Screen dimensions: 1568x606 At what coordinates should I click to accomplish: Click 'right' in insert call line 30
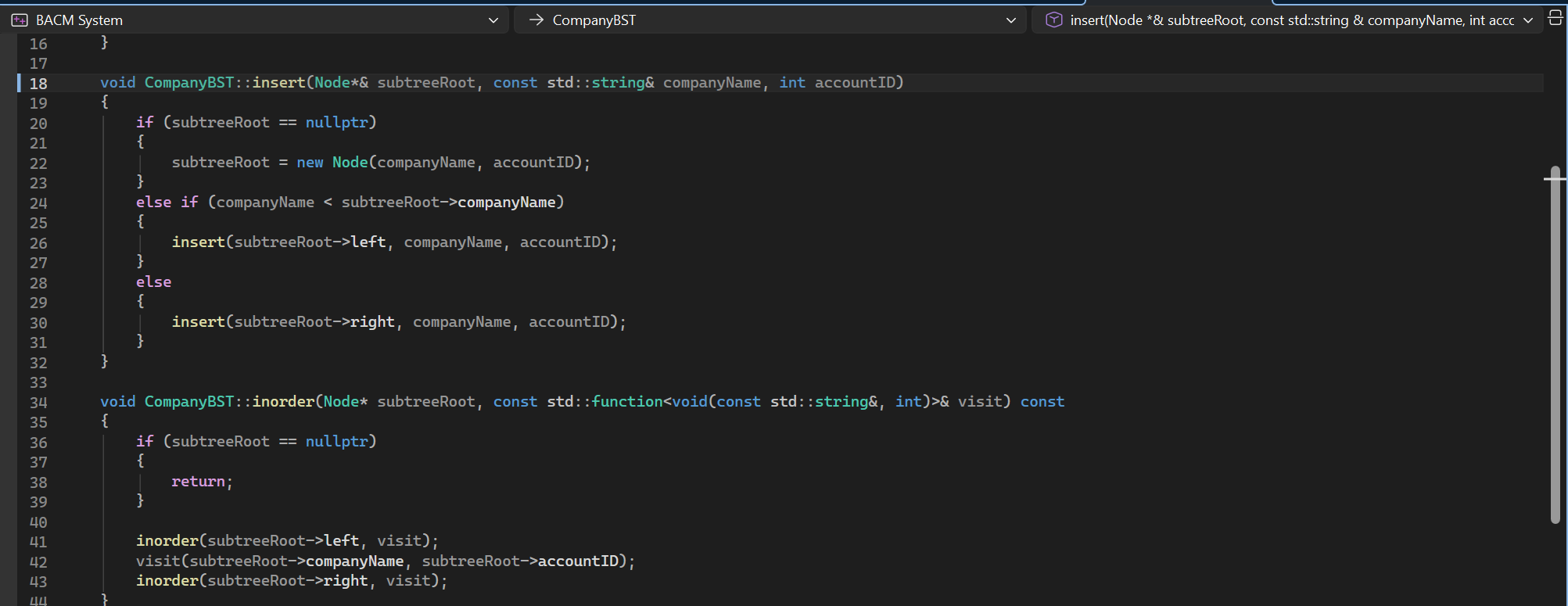372,321
